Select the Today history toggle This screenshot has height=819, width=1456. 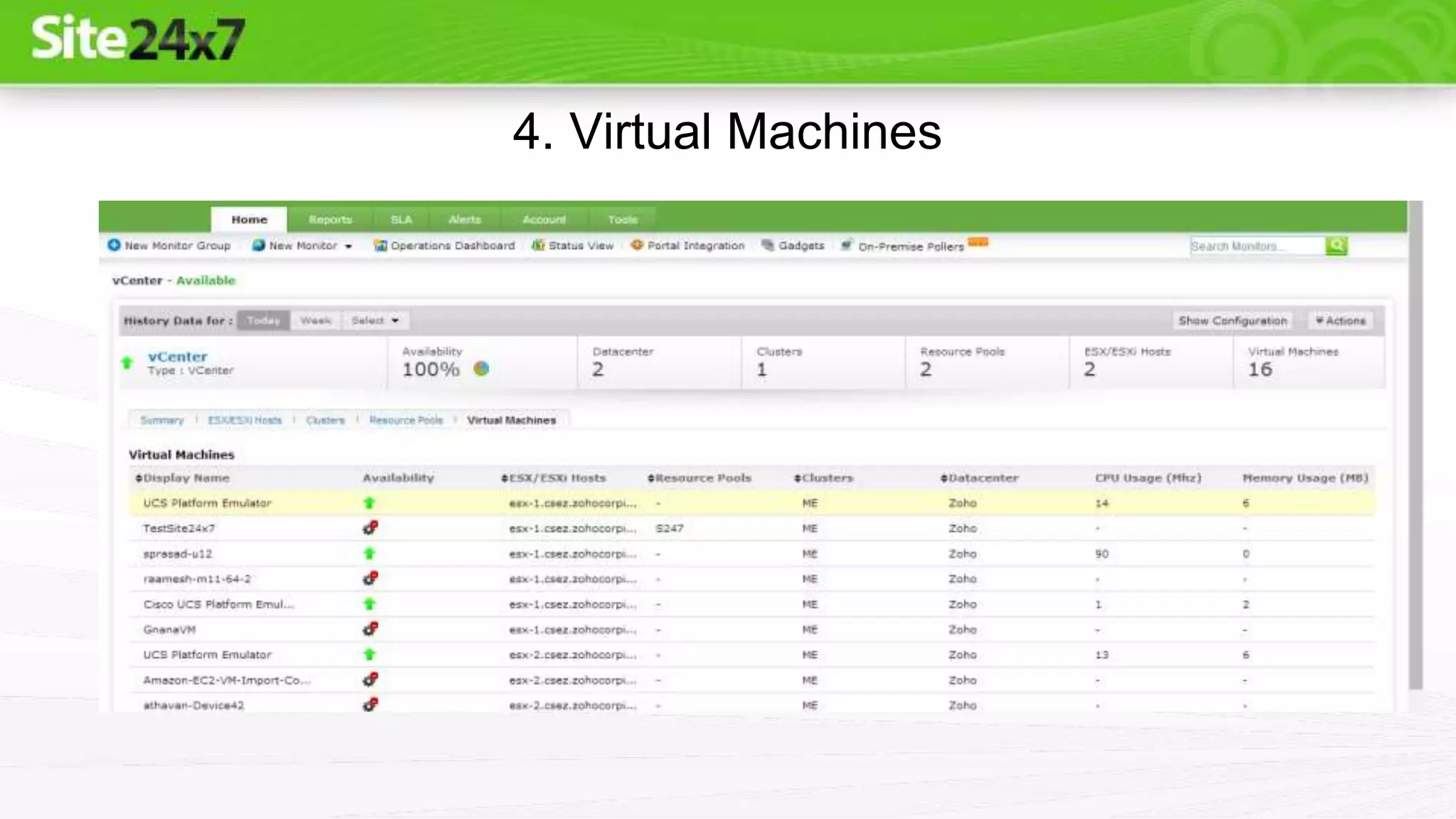[x=264, y=321]
